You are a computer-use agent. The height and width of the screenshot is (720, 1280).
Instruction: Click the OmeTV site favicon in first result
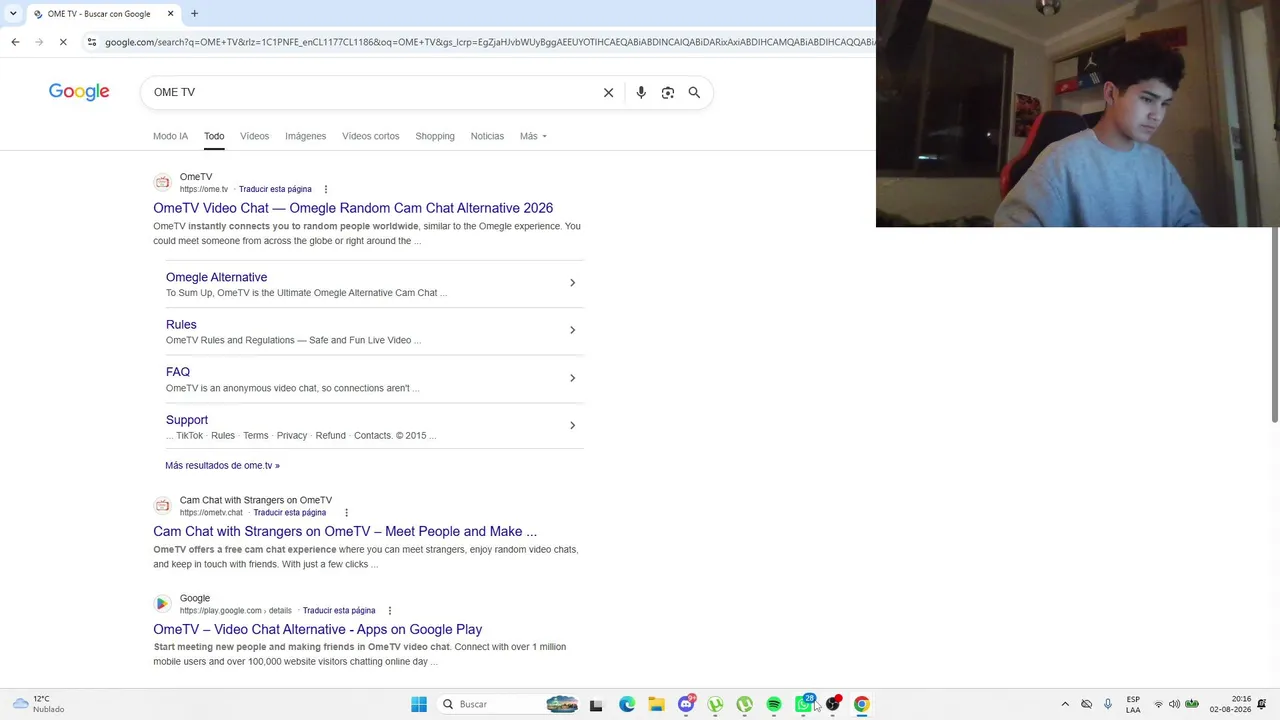tap(162, 182)
